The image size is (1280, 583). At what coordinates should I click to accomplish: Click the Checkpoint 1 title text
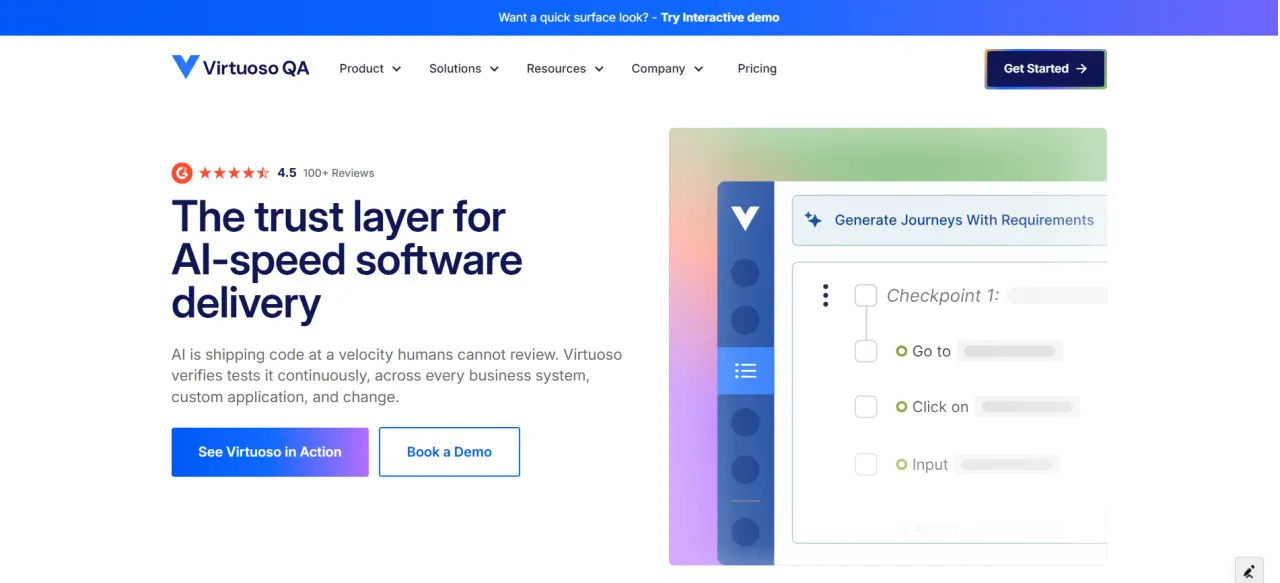[x=943, y=295]
